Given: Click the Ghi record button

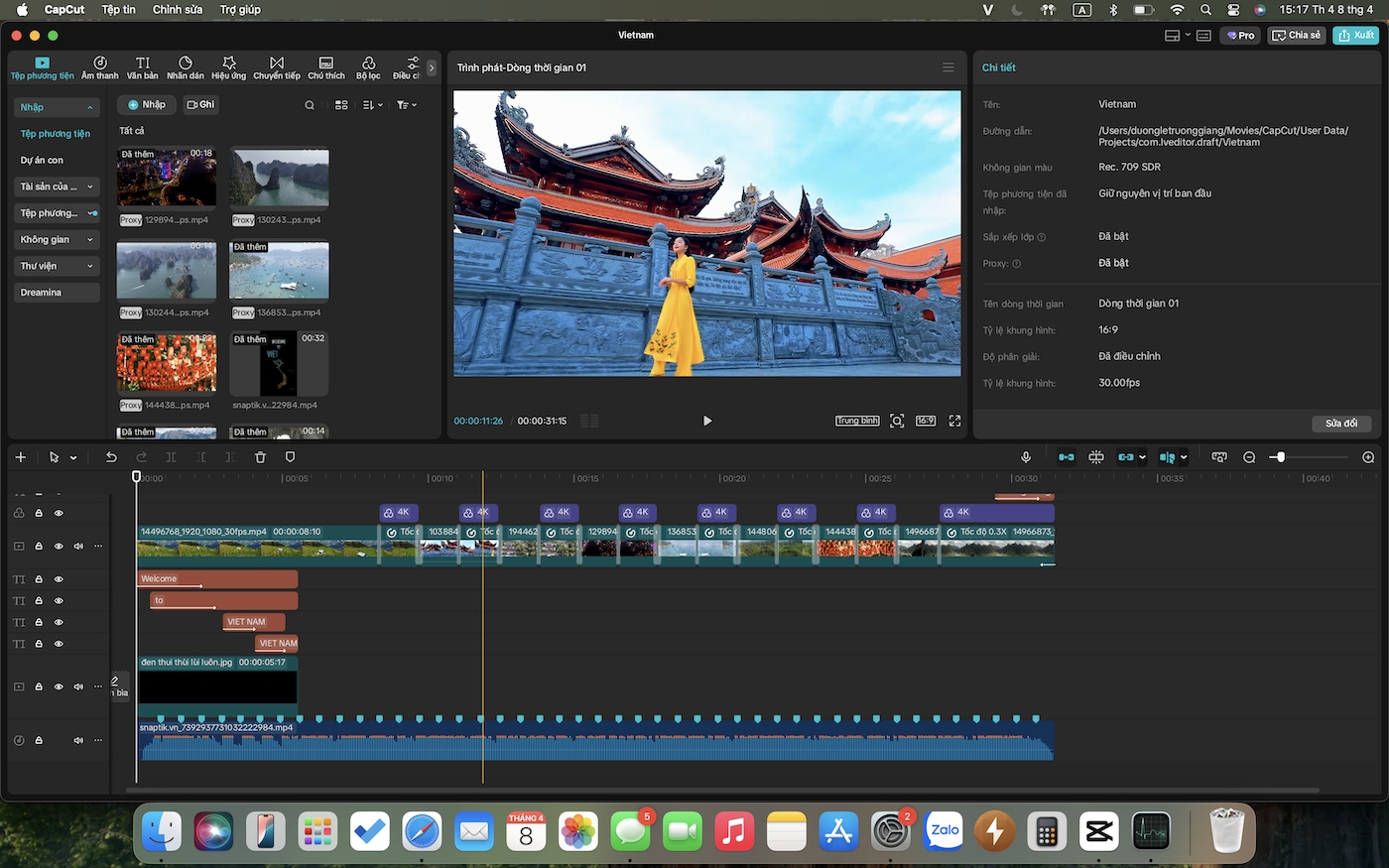Looking at the screenshot, I should [200, 105].
